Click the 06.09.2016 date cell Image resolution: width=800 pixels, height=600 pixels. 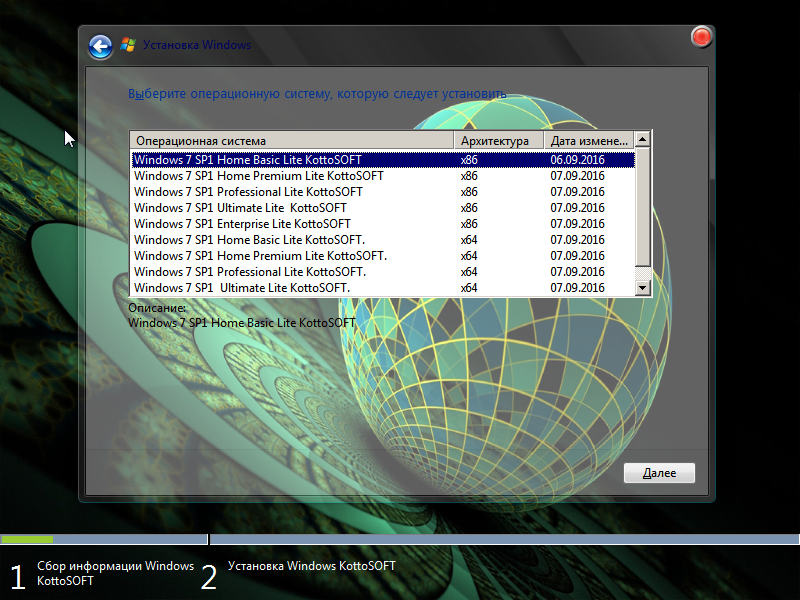point(577,160)
